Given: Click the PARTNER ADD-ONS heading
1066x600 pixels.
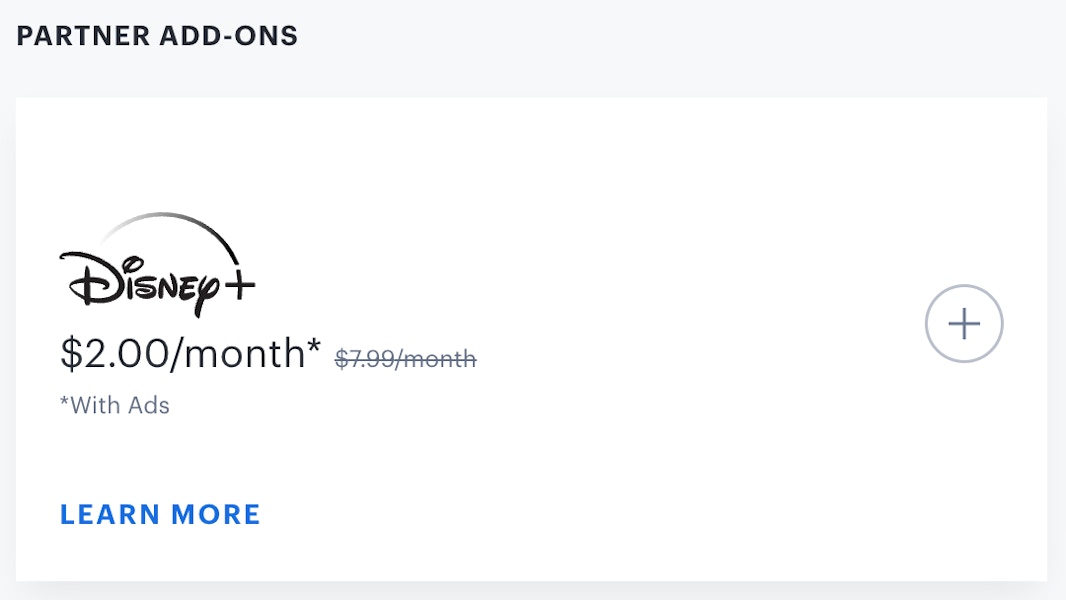Looking at the screenshot, I should point(157,36).
